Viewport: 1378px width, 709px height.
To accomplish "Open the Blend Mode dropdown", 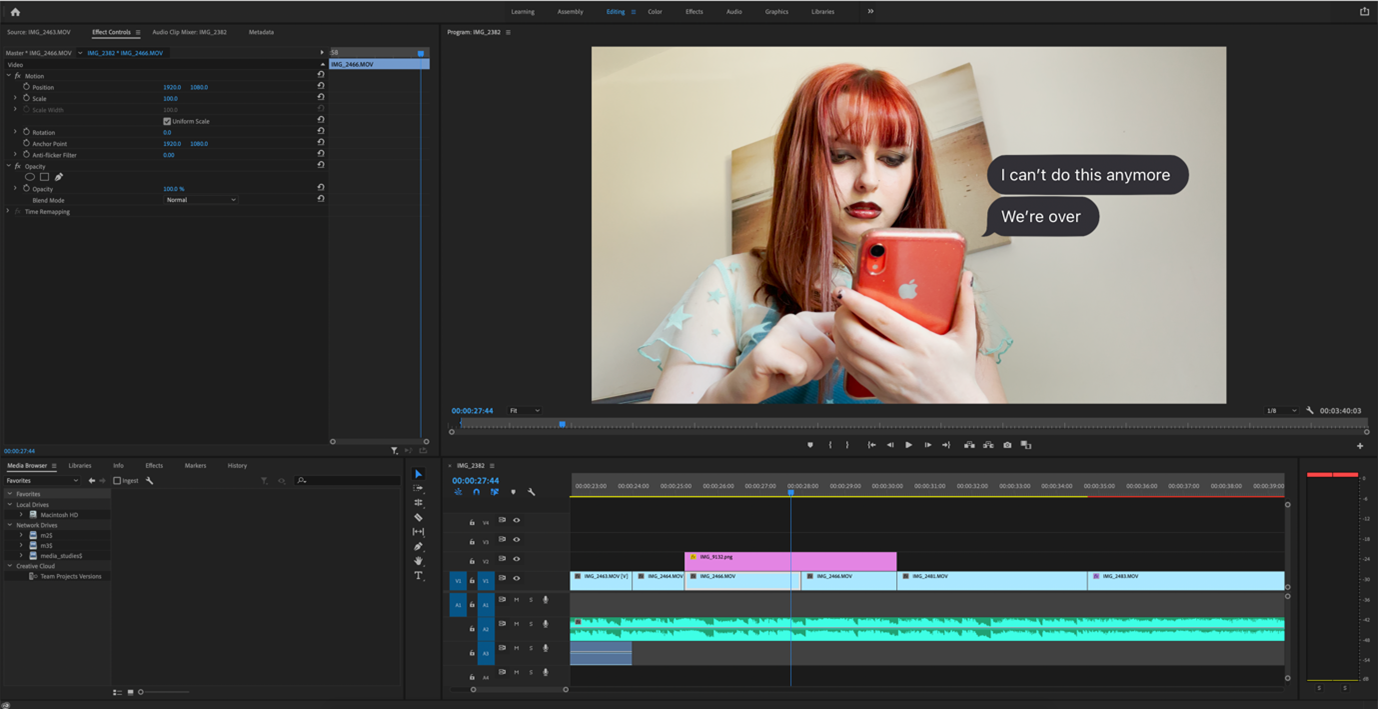I will 201,200.
